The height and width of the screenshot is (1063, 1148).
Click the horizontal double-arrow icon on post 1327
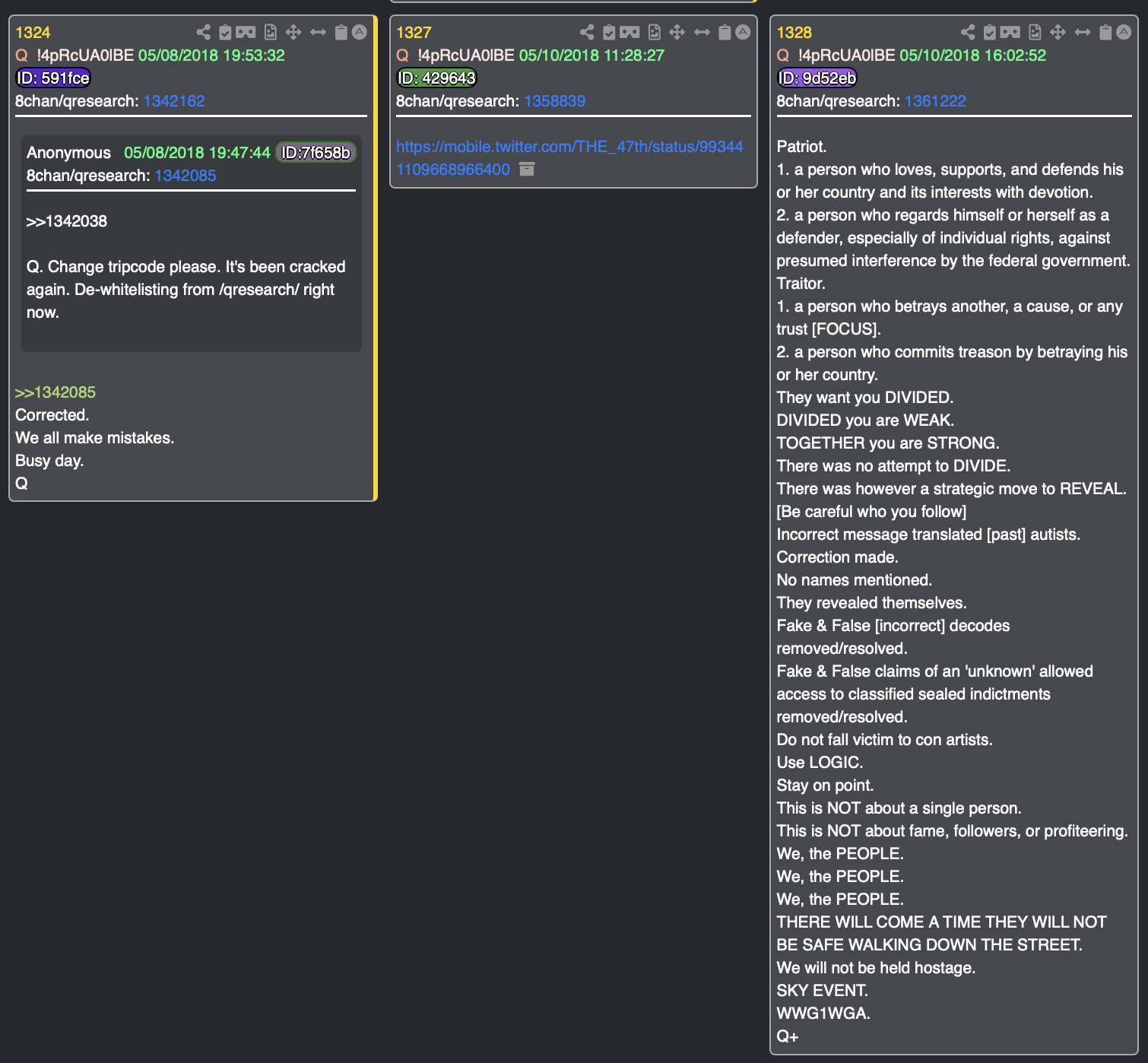tap(702, 32)
